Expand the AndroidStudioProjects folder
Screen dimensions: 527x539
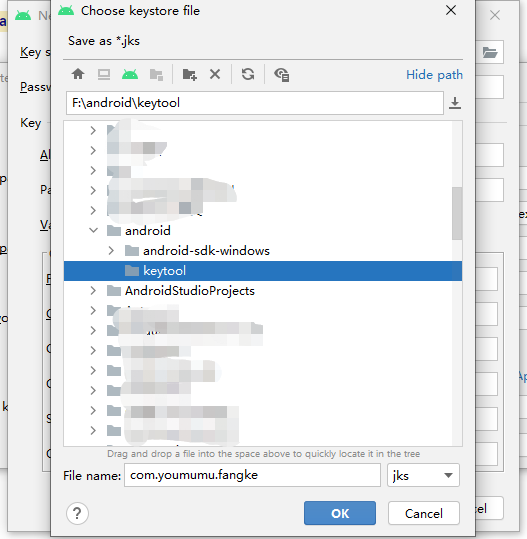coord(93,291)
